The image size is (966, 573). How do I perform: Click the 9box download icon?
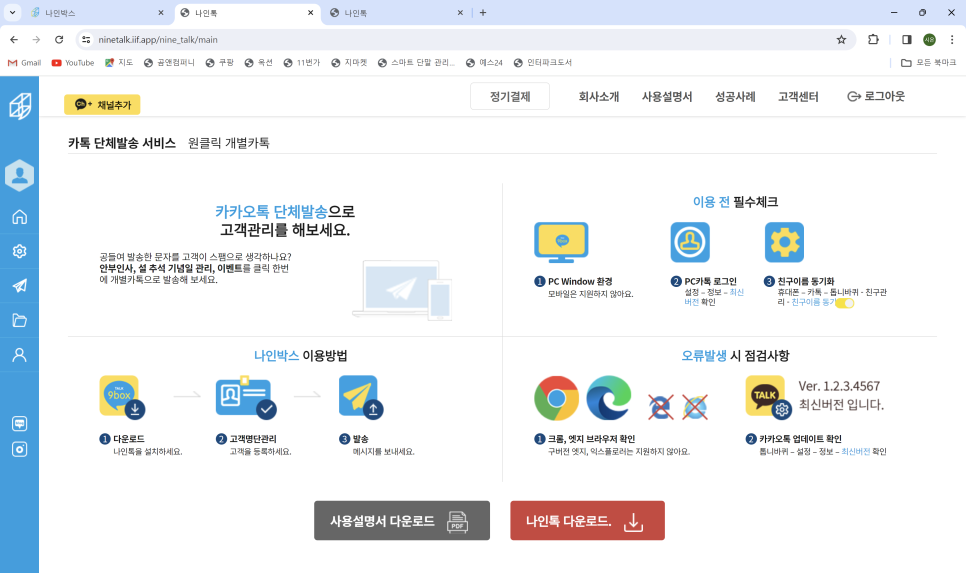click(122, 397)
